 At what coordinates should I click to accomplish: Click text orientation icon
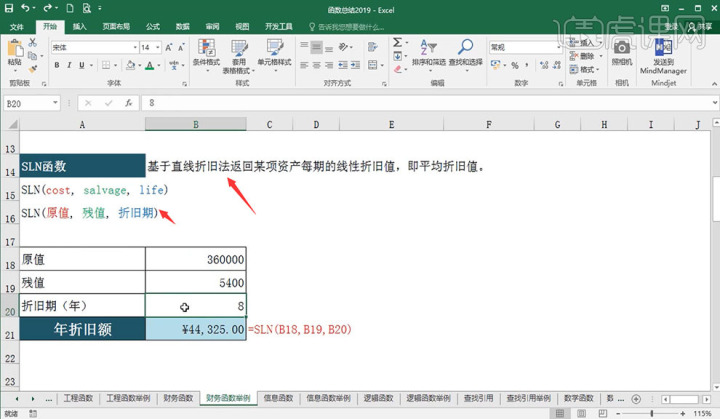click(x=343, y=47)
